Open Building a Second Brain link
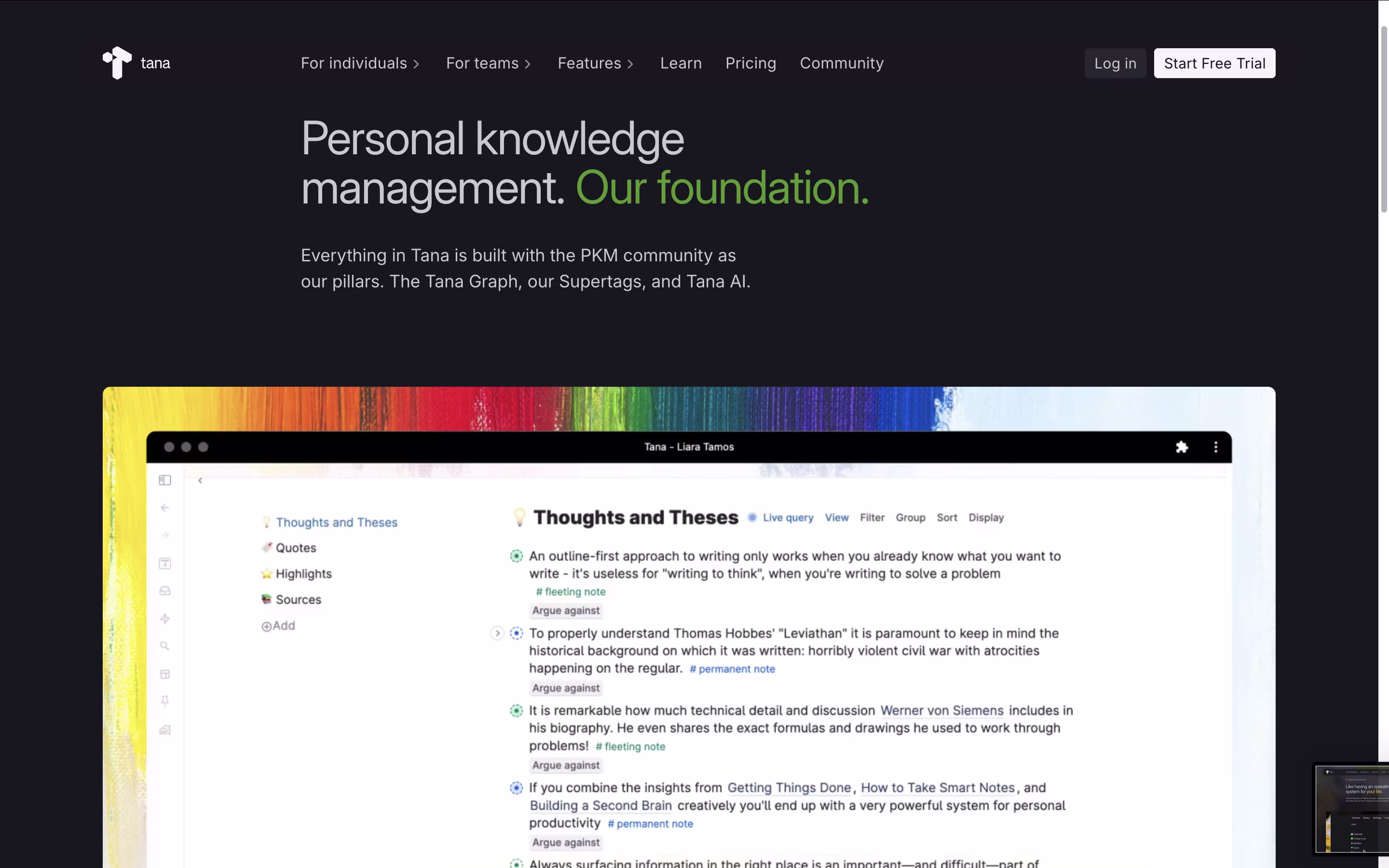This screenshot has height=868, width=1389. pyautogui.click(x=600, y=805)
